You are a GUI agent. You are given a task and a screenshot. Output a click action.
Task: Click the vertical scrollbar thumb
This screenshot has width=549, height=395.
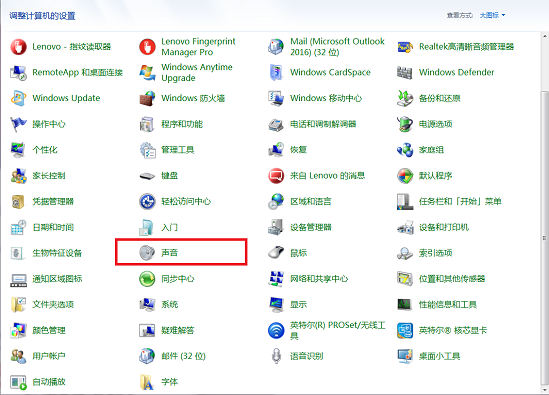(545, 238)
